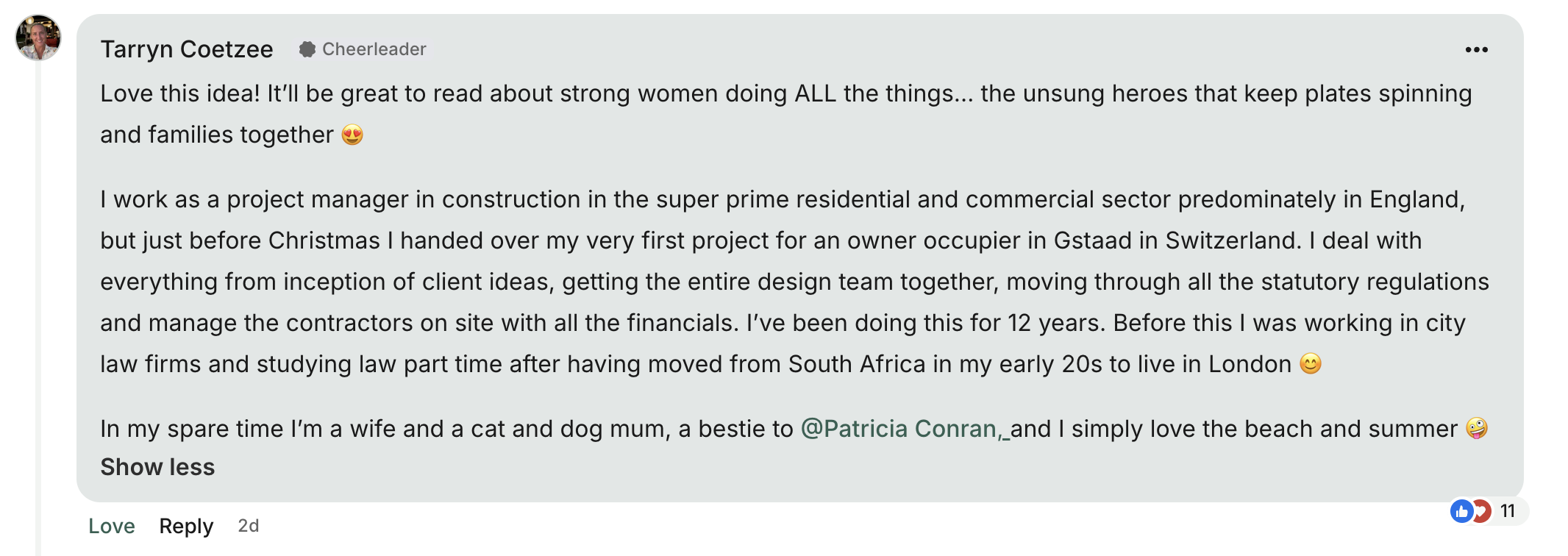Click the vertical thread line under avatar
This screenshot has width=1568, height=556.
[38, 294]
